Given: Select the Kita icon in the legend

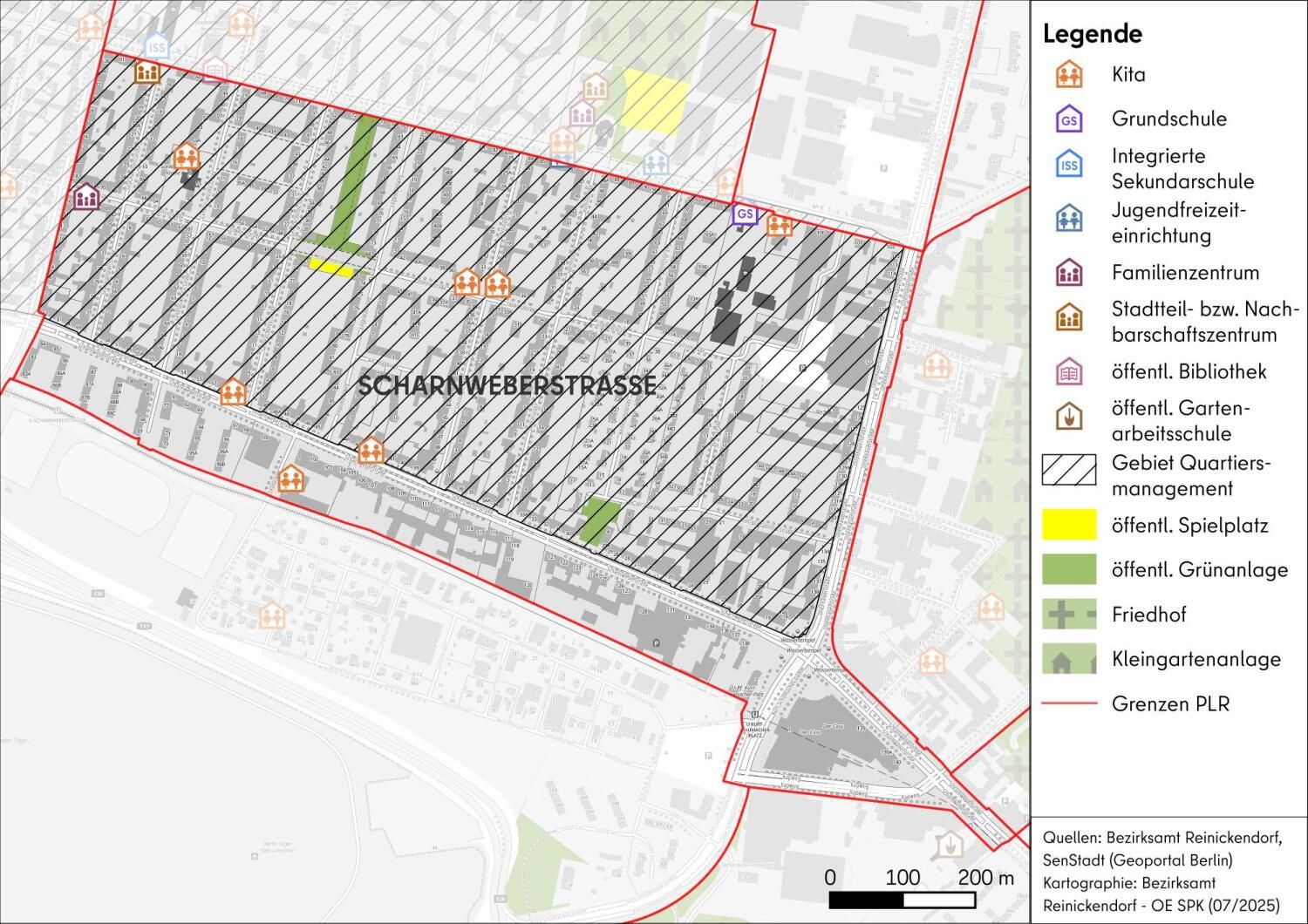Looking at the screenshot, I should [x=1068, y=75].
